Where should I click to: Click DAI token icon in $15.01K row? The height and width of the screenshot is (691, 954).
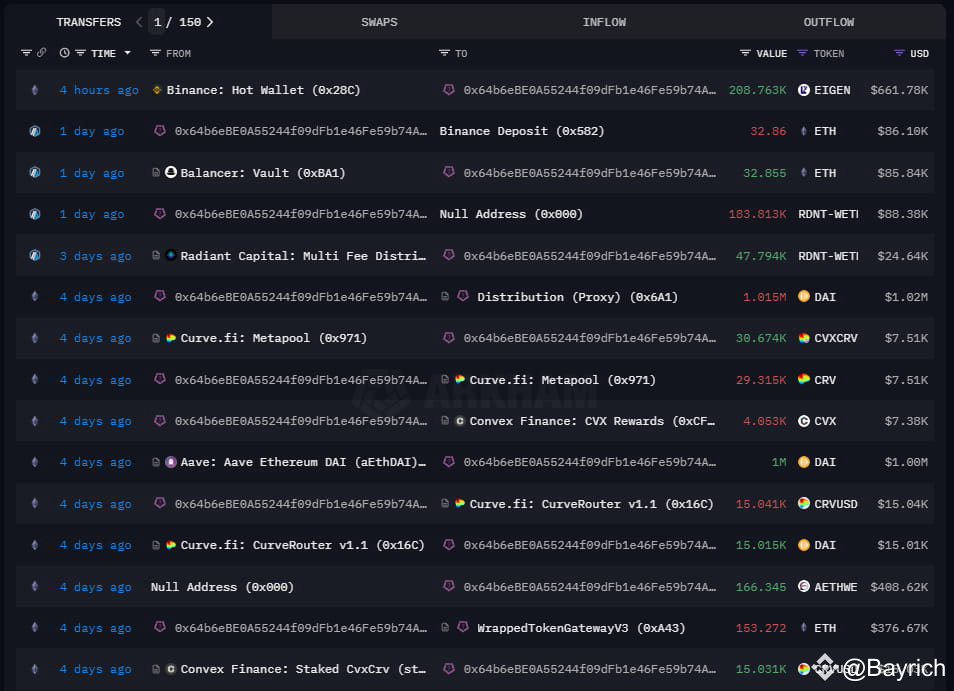pos(804,545)
